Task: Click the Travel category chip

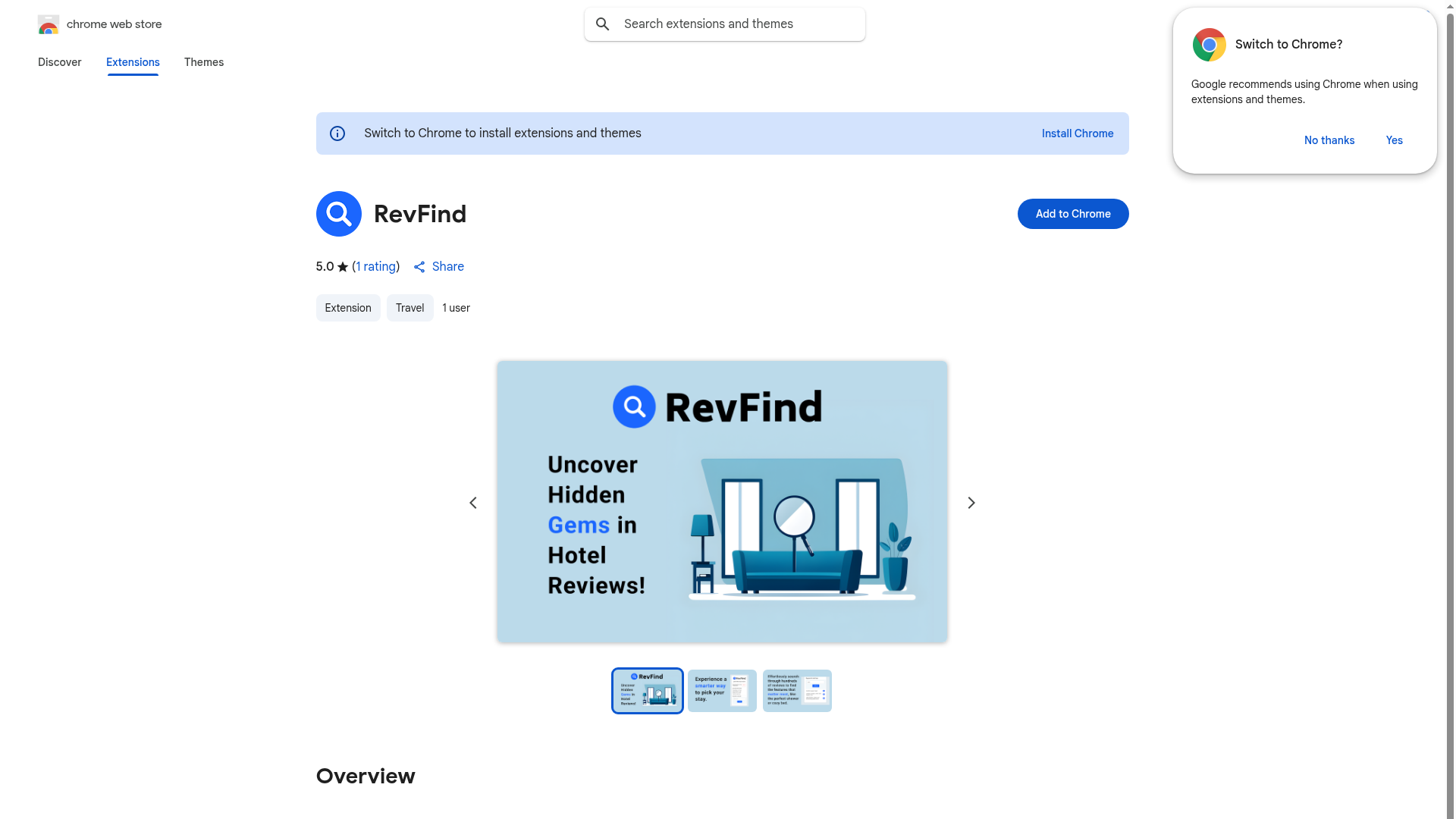Action: 410,308
